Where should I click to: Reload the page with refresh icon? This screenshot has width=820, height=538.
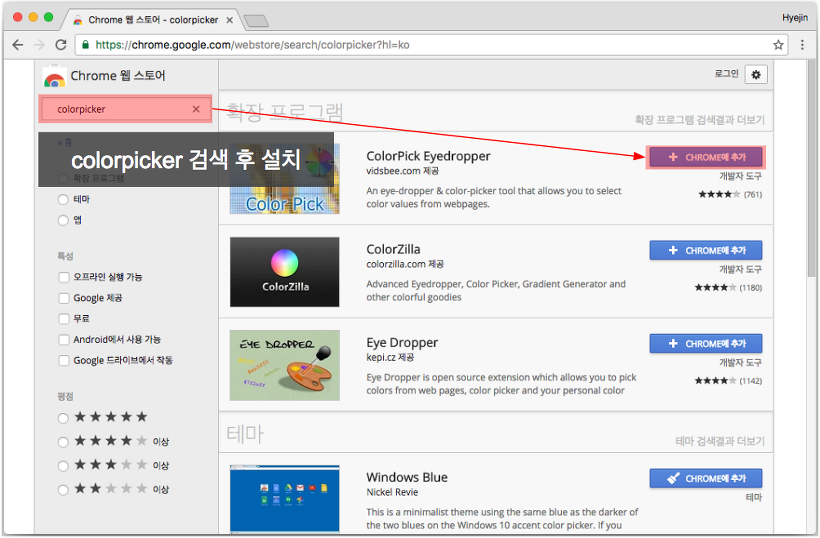pyautogui.click(x=61, y=45)
